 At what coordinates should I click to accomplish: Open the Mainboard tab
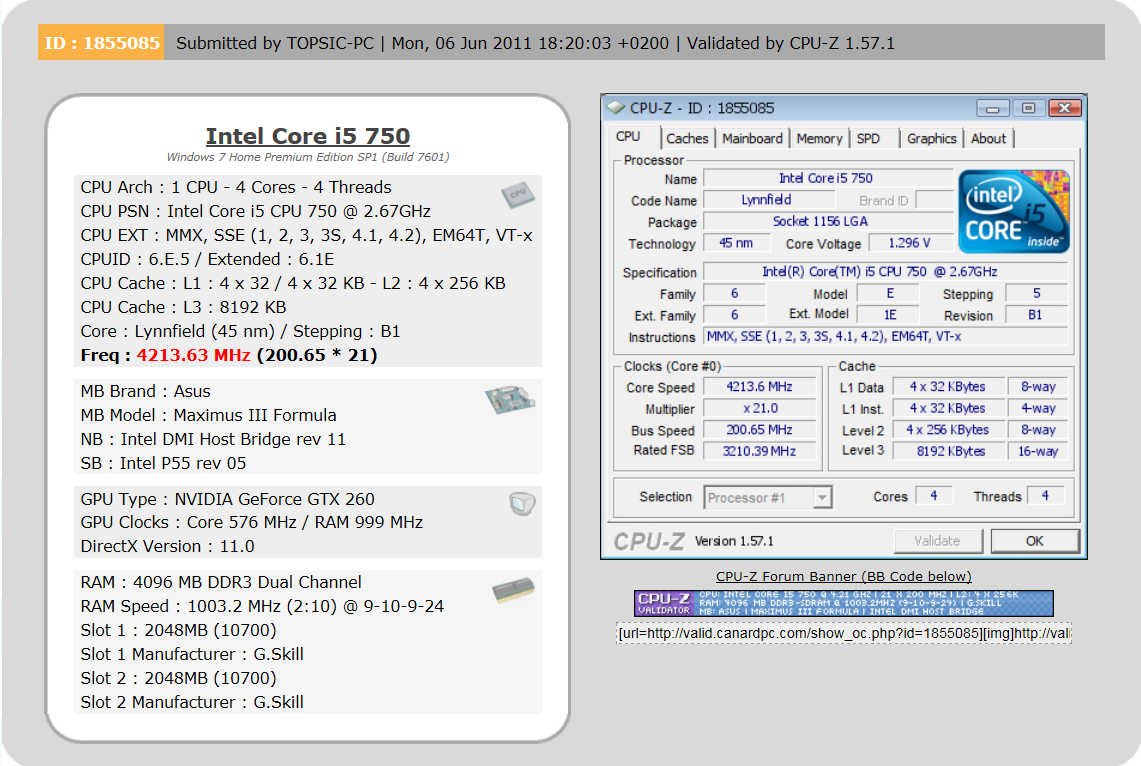[752, 139]
